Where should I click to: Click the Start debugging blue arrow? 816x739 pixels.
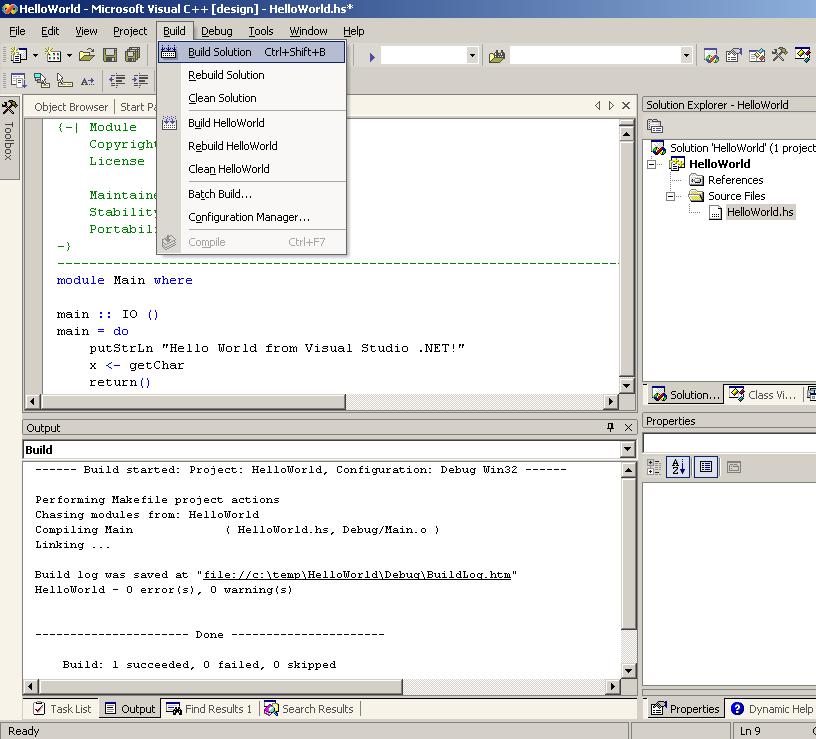pos(372,56)
